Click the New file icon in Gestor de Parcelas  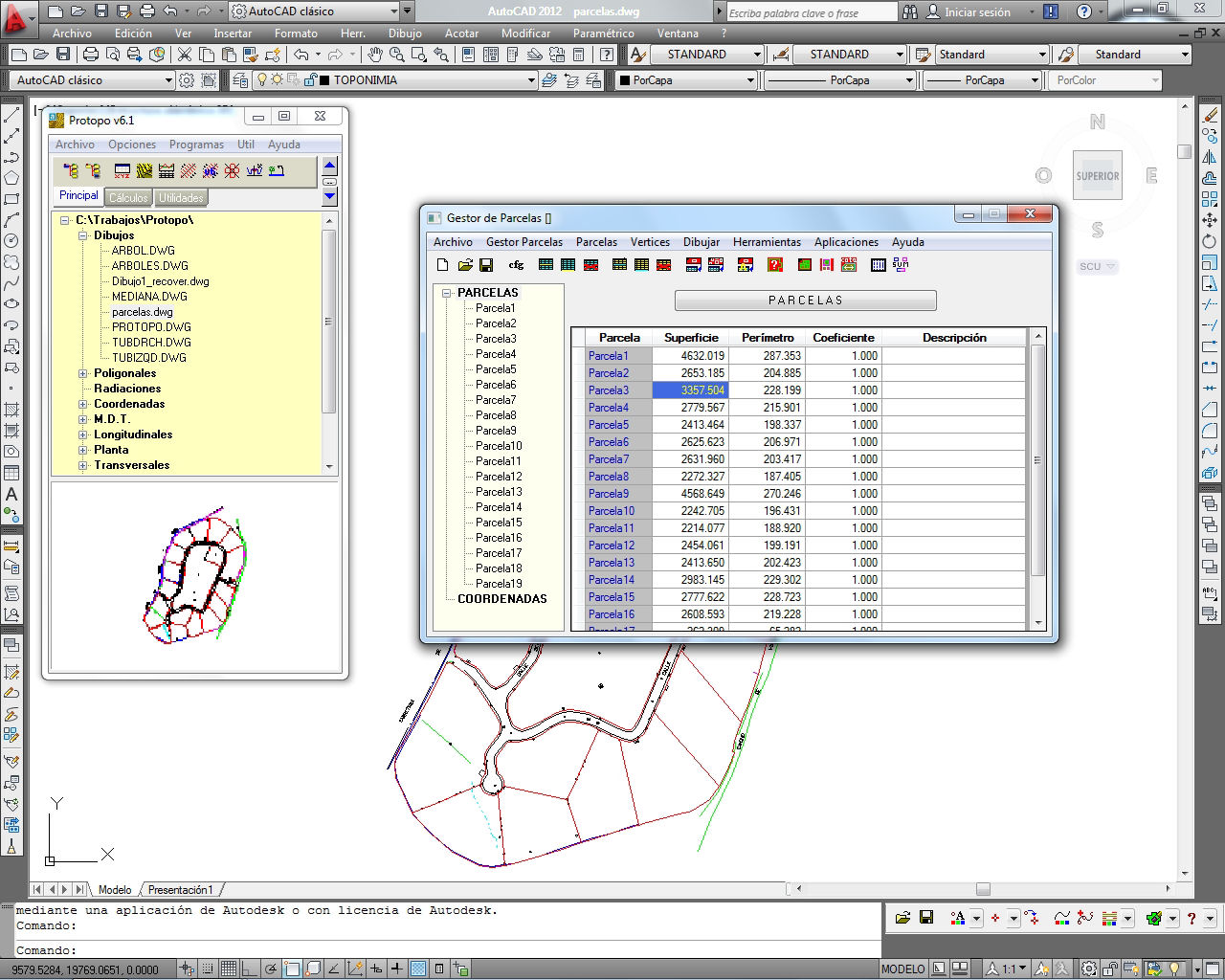(442, 265)
